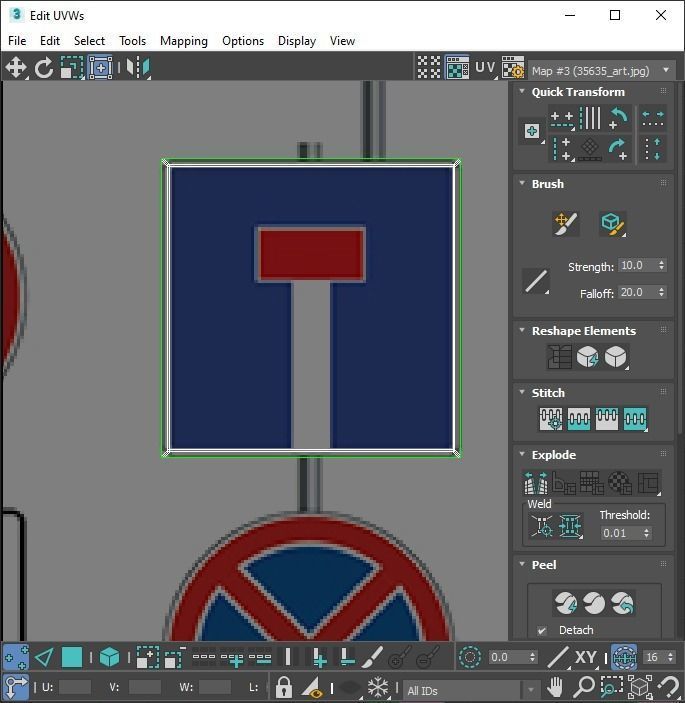This screenshot has width=685, height=703.
Task: Click the Target Weld icon
Action: tap(542, 525)
